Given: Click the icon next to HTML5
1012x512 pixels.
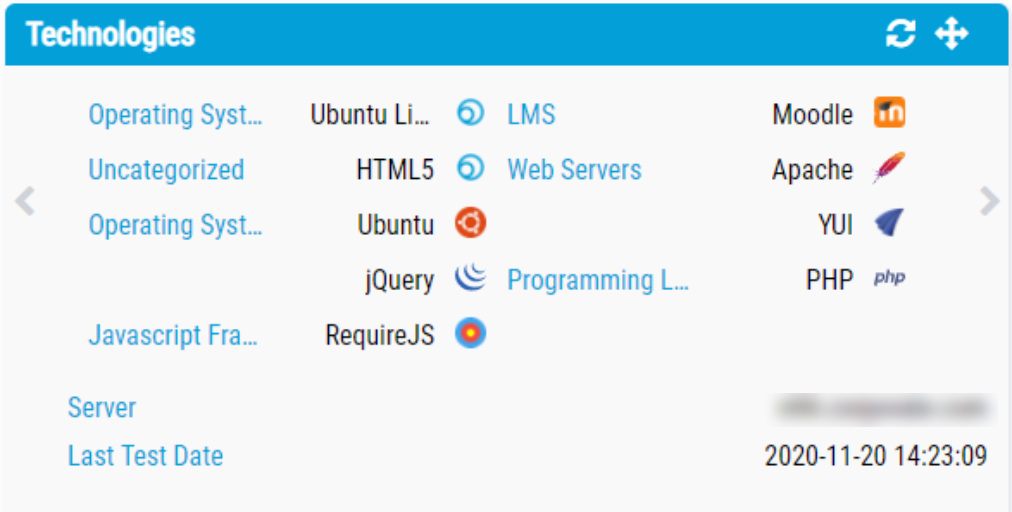Looking at the screenshot, I should [x=471, y=168].
